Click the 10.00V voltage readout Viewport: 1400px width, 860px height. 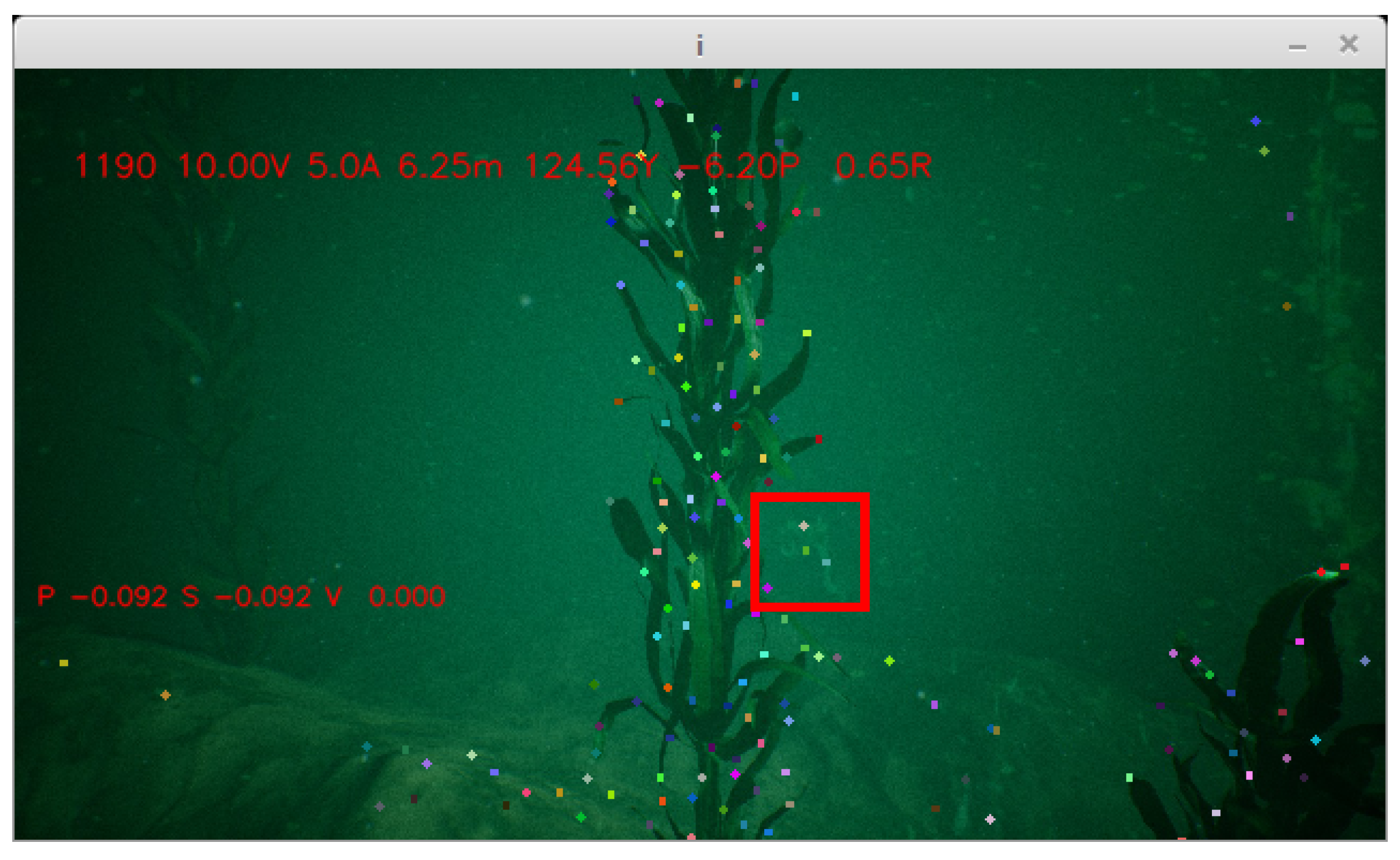coord(233,166)
